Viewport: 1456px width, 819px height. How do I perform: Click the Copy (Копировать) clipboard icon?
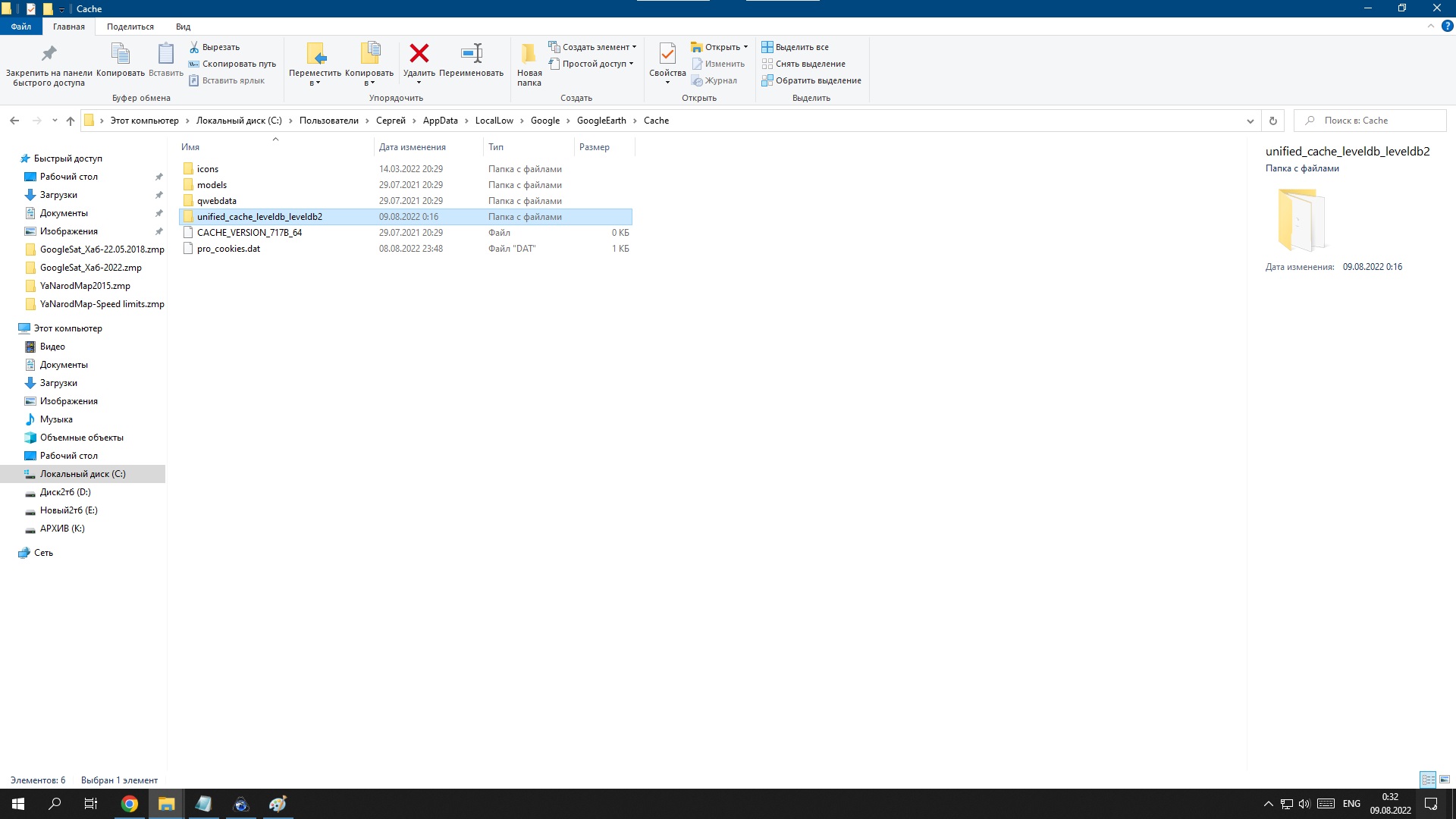point(120,54)
